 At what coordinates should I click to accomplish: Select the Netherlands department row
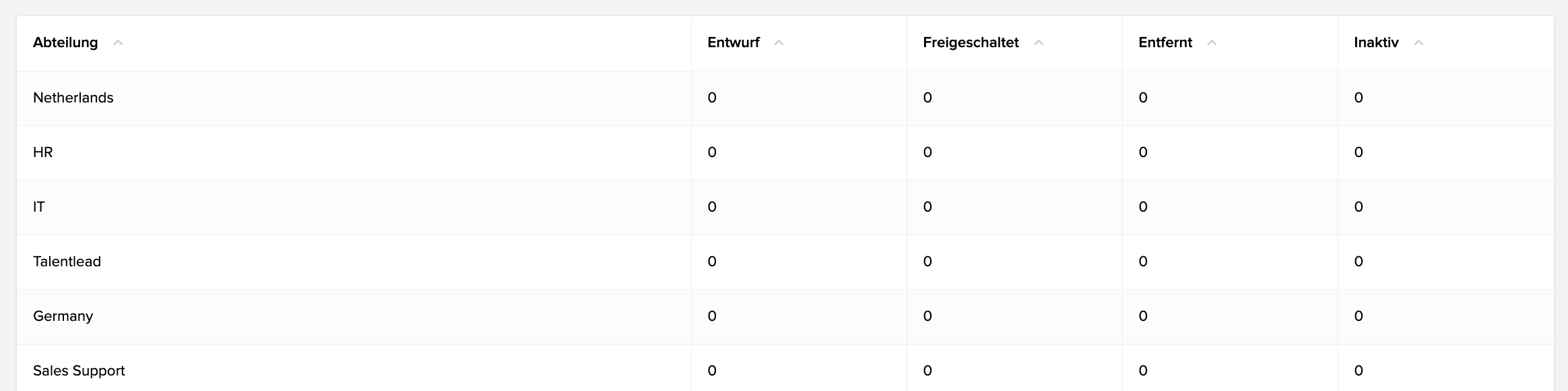[785, 98]
